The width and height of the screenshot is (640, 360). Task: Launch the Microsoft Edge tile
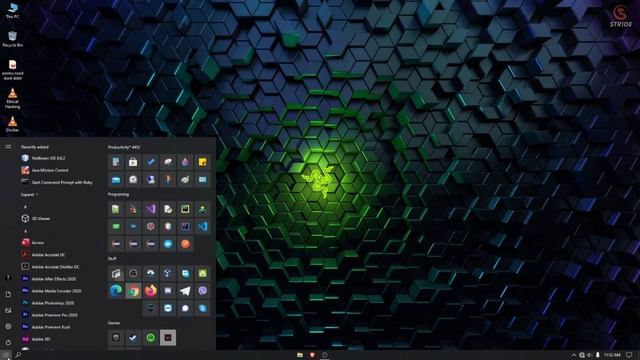pos(116,291)
